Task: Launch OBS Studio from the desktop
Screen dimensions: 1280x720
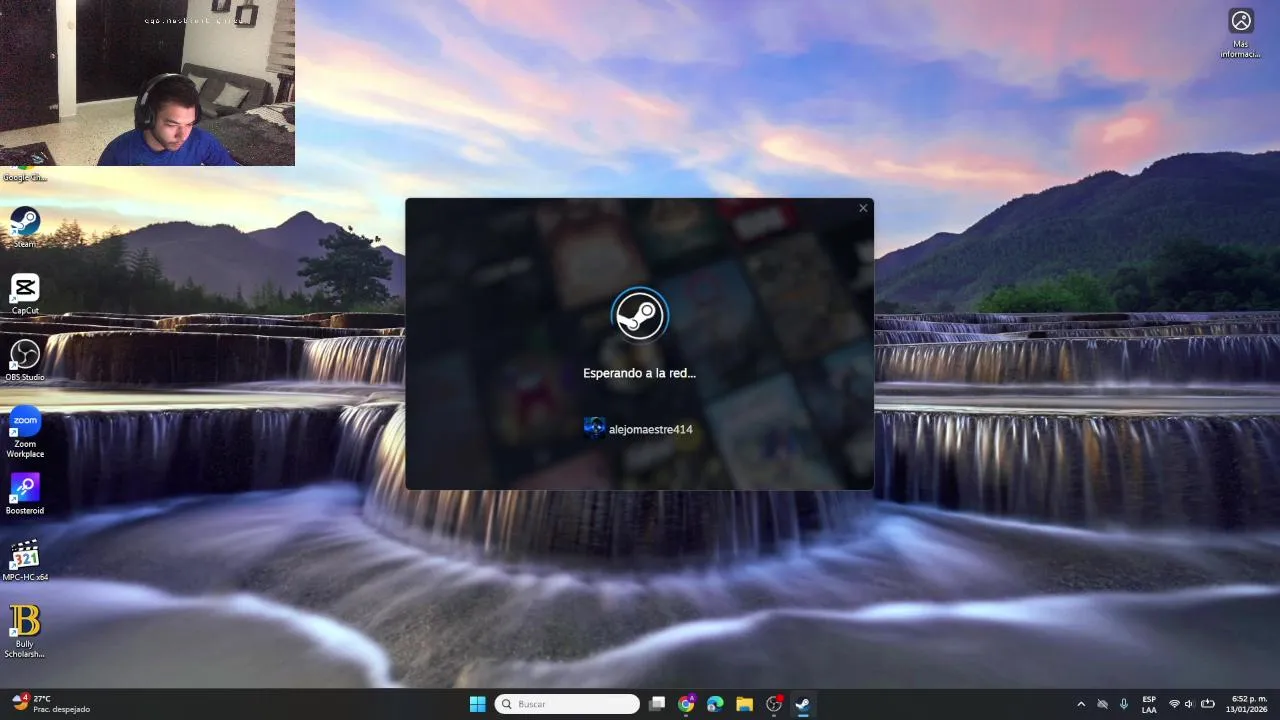Action: coord(25,361)
